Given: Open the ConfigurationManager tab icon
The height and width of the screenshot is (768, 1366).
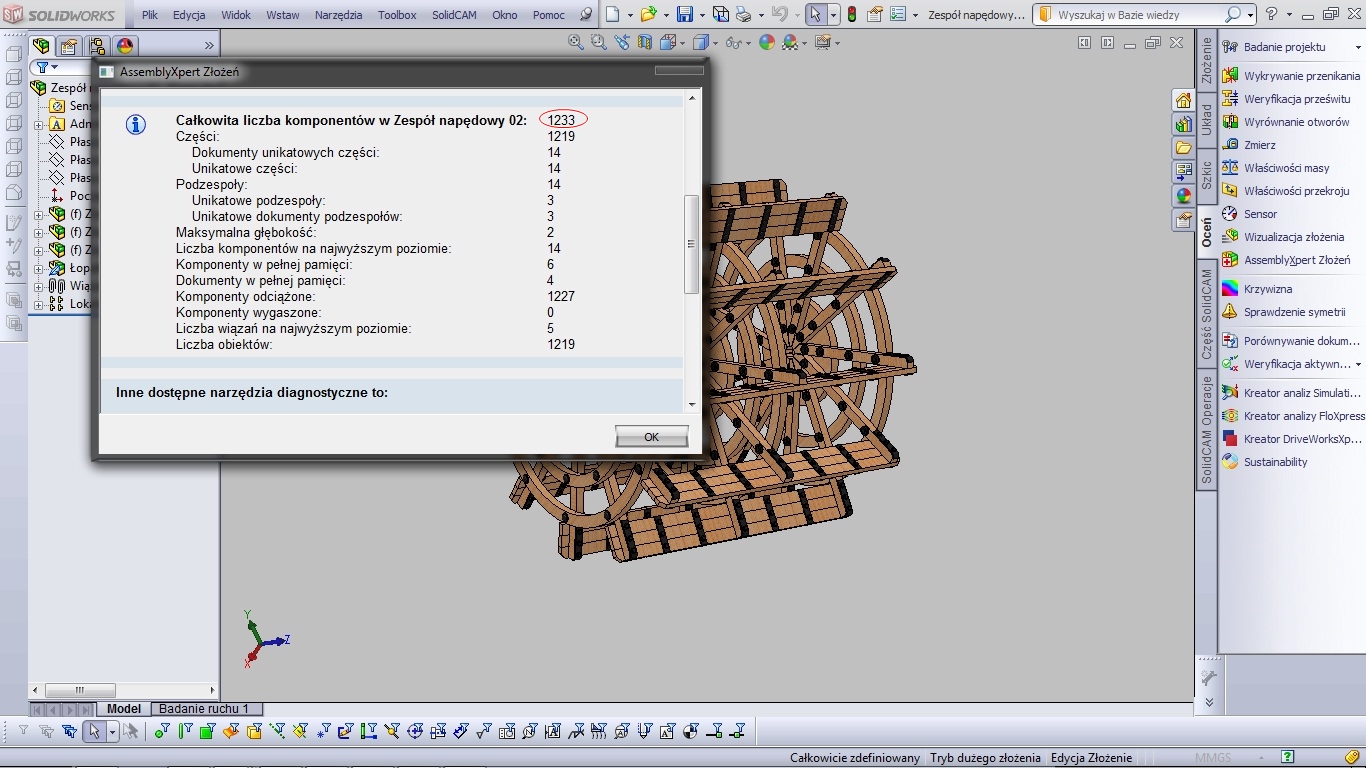Looking at the screenshot, I should 97,46.
